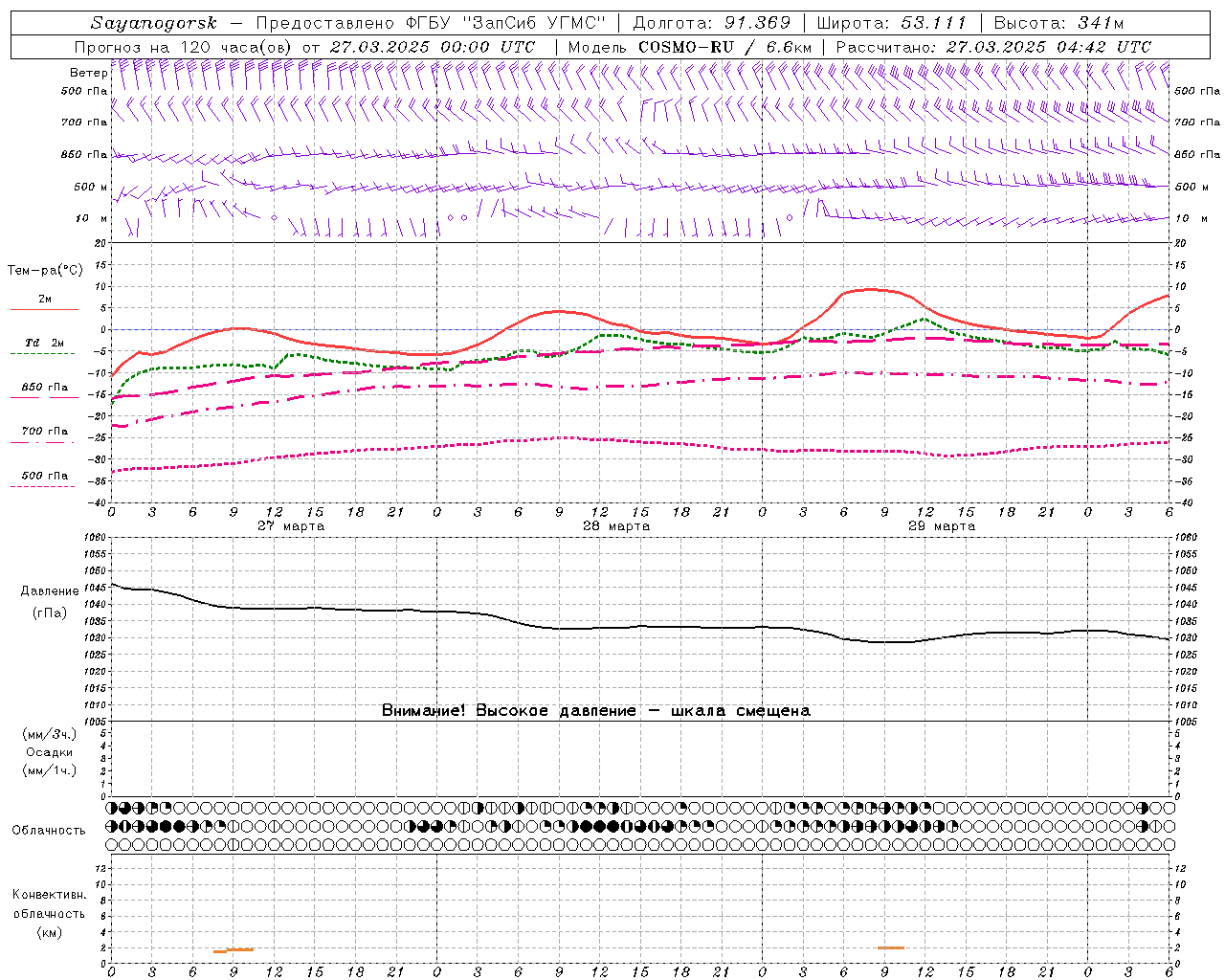Click the "850 гПа" temperature legend entry
The width and height of the screenshot is (1225, 980).
click(x=45, y=388)
